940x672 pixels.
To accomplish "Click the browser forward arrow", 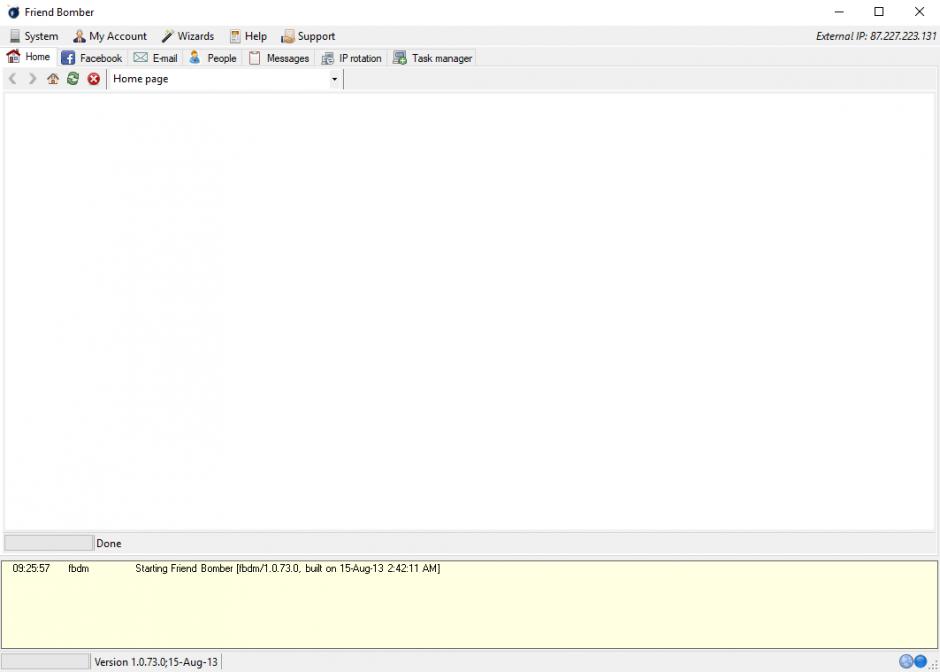I will (x=32, y=79).
